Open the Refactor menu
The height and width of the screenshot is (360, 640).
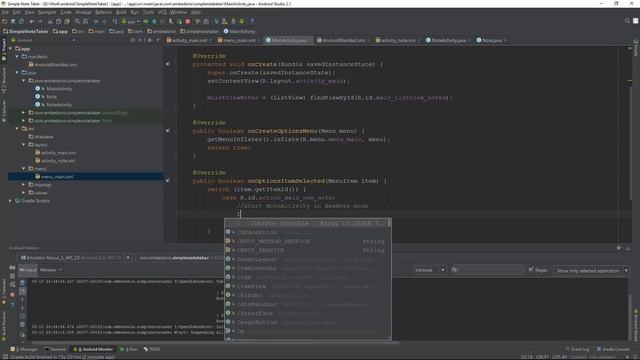pyautogui.click(x=103, y=12)
